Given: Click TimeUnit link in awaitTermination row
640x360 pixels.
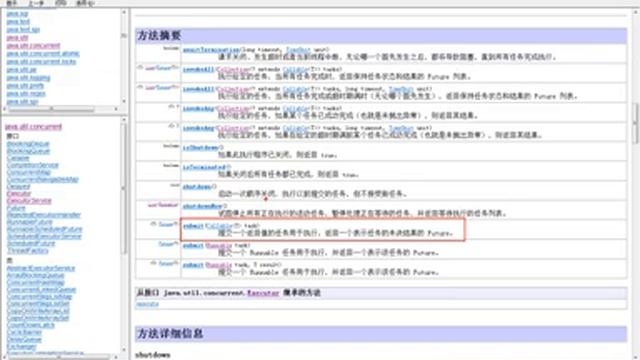Looking at the screenshot, I should (x=298, y=50).
